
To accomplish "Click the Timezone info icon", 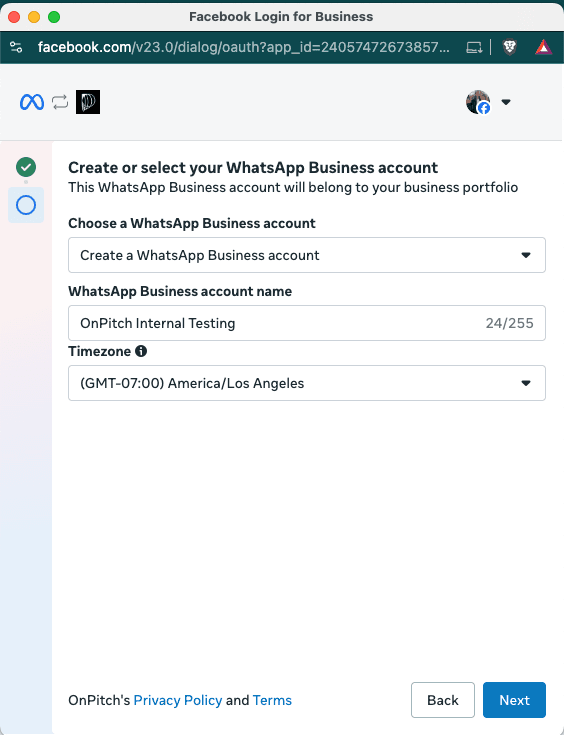I will coord(141,351).
